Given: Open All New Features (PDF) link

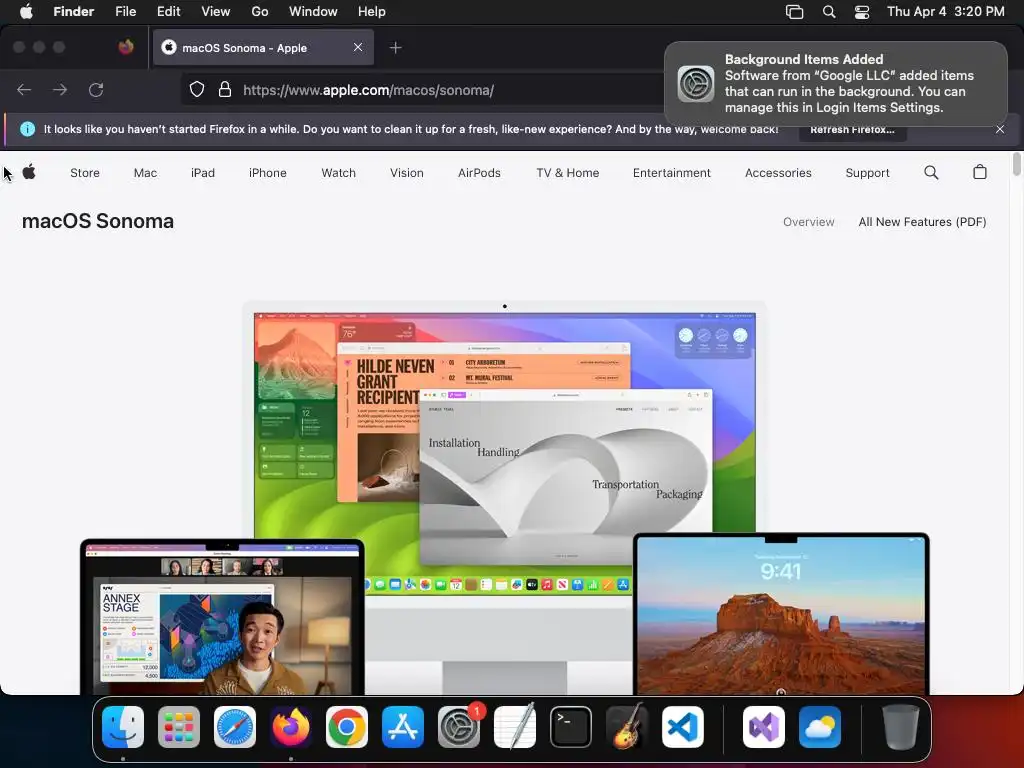Looking at the screenshot, I should pyautogui.click(x=922, y=222).
